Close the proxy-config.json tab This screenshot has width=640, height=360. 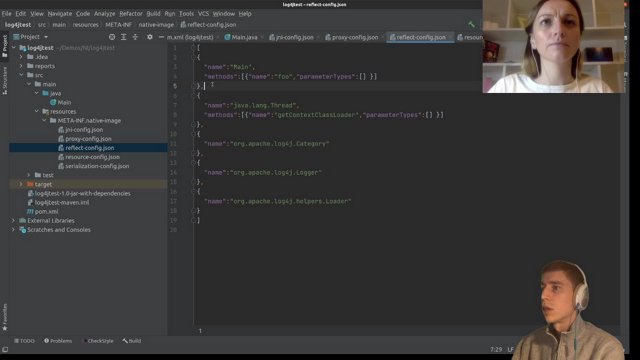pos(383,37)
